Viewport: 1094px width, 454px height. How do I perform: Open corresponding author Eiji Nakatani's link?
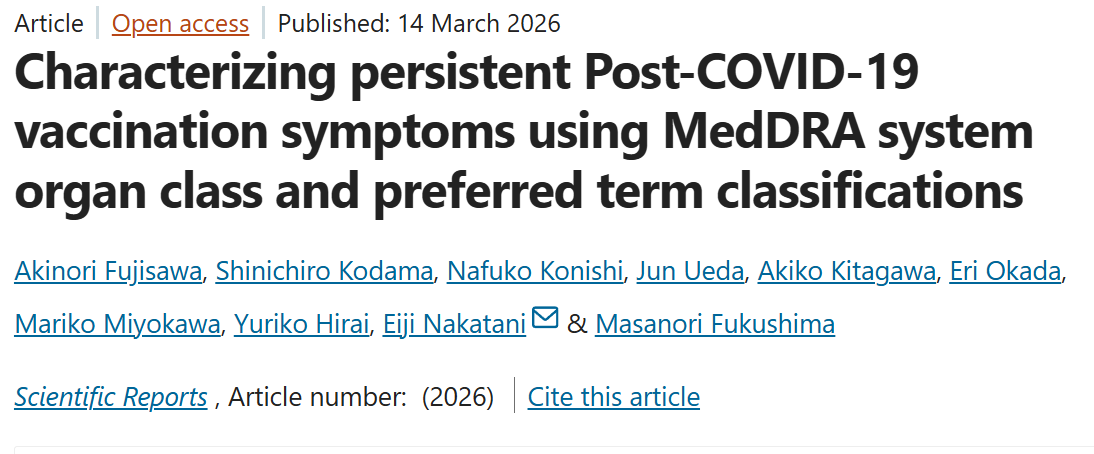454,324
